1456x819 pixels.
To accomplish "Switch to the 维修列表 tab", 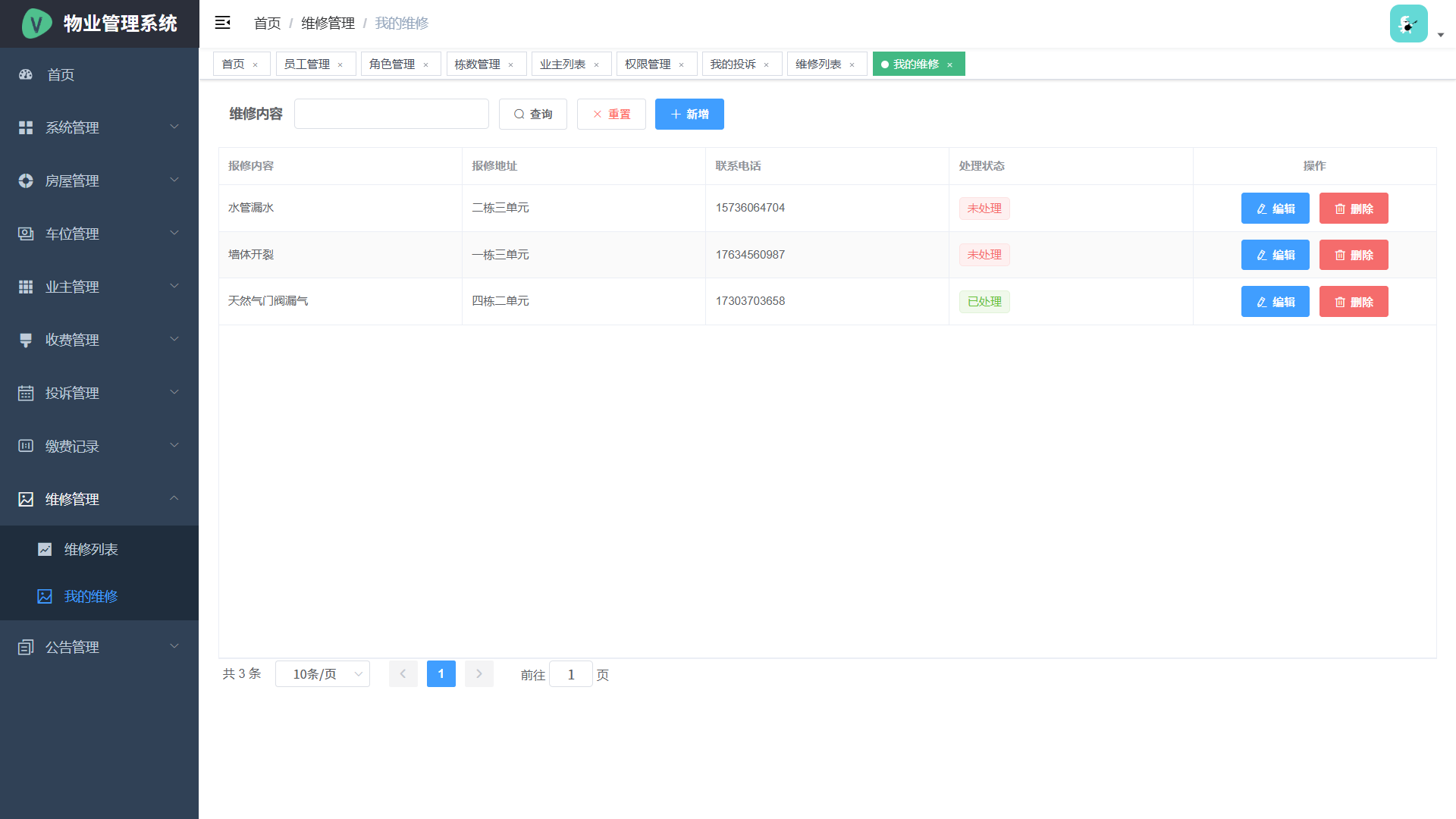I will 818,64.
